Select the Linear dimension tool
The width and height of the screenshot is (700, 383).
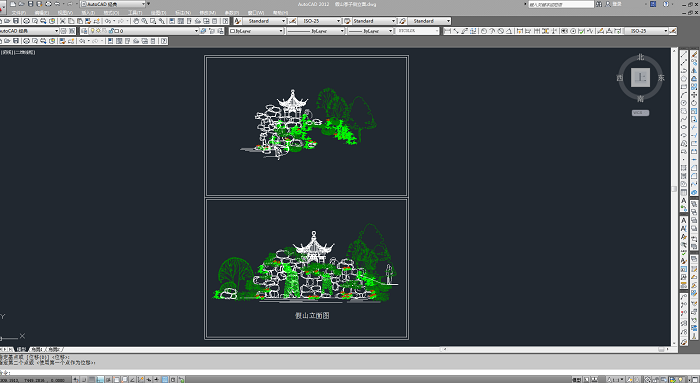coord(447,31)
